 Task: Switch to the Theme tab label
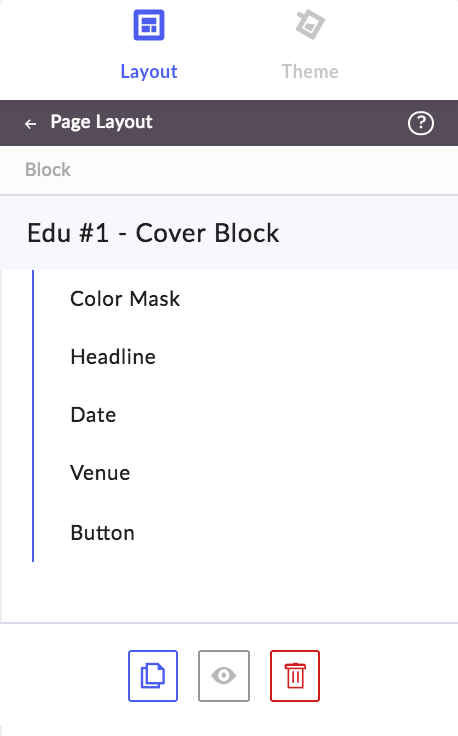coord(310,71)
